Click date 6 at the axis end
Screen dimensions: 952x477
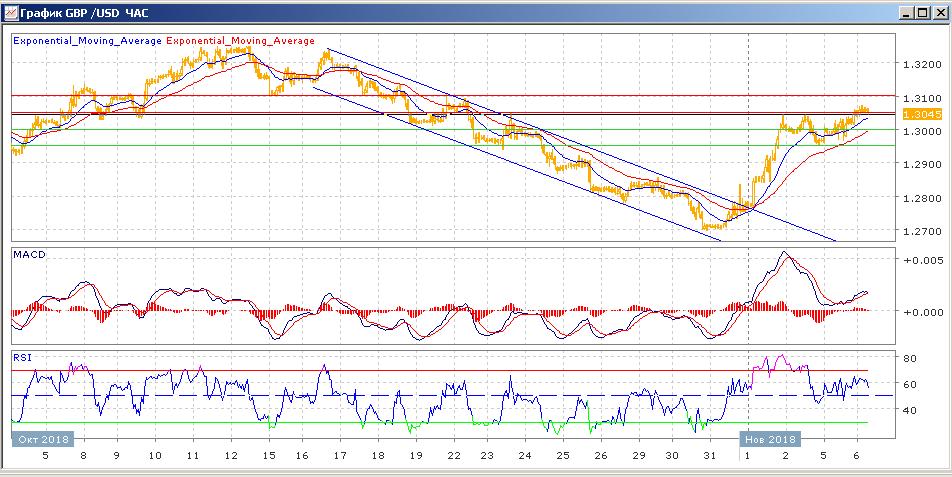pyautogui.click(x=857, y=455)
